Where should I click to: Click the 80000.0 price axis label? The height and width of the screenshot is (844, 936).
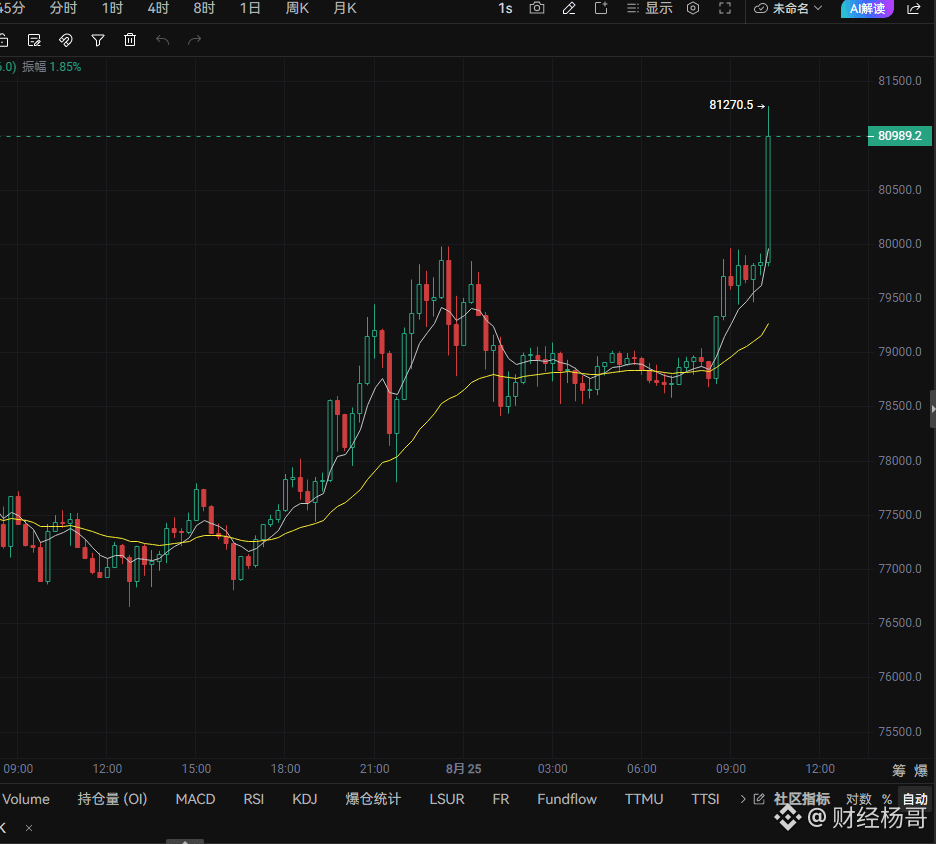coord(900,244)
